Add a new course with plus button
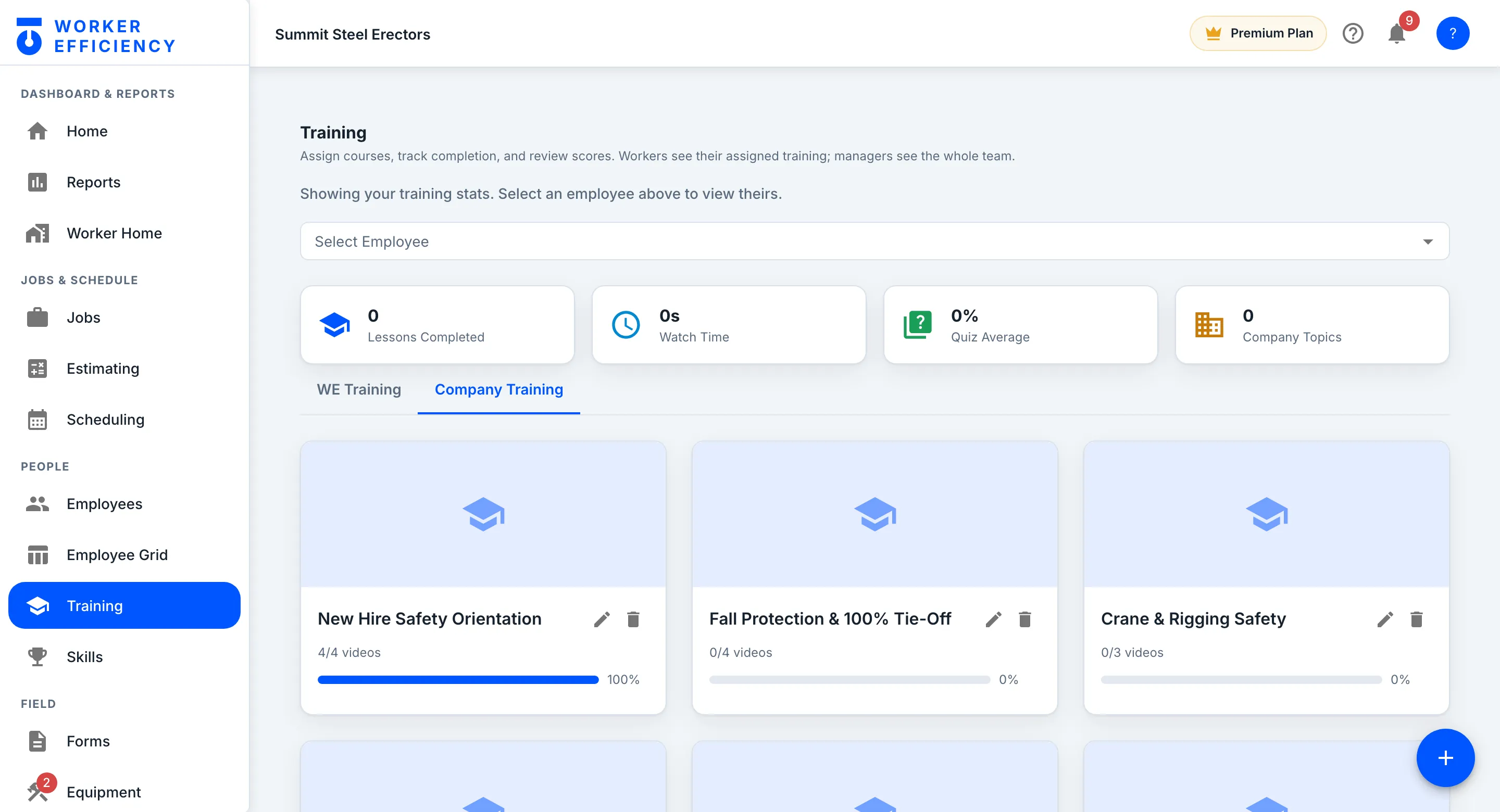The image size is (1500, 812). (1445, 758)
